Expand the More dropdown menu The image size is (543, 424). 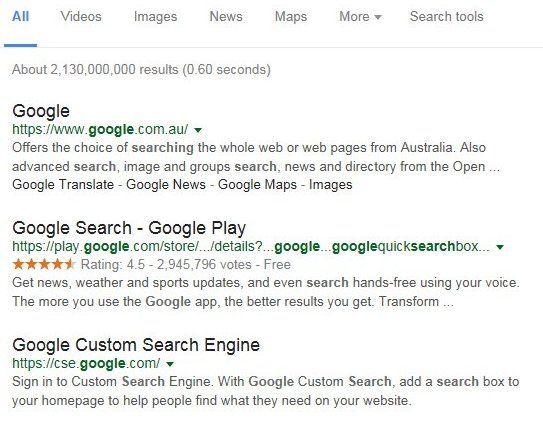pyautogui.click(x=360, y=16)
